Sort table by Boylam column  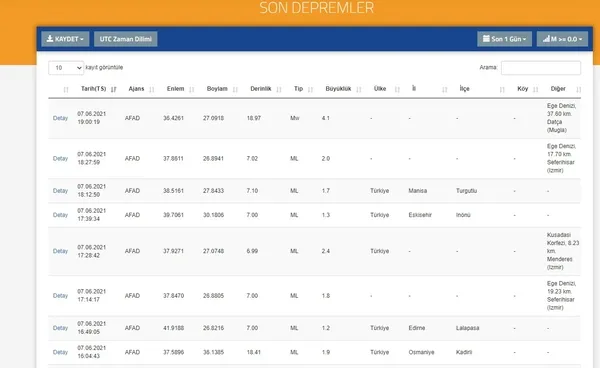(x=217, y=89)
